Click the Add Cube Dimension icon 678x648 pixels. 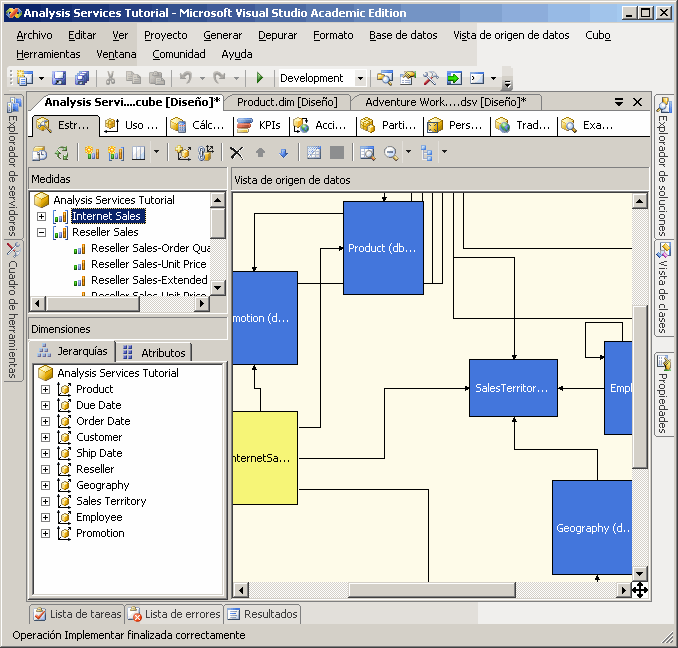(183, 153)
